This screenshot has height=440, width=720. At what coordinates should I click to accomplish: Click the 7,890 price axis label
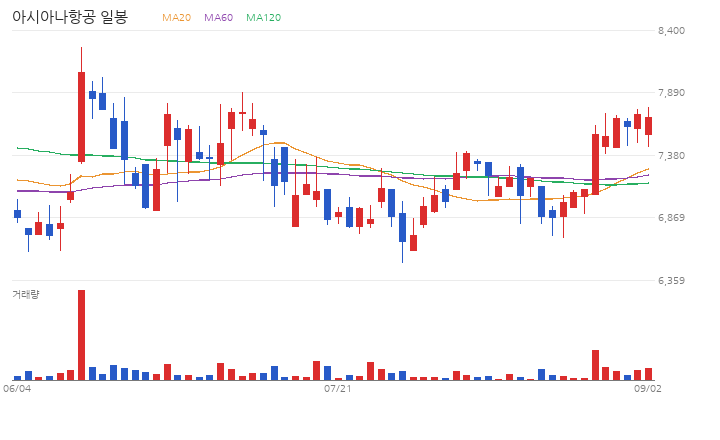point(671,93)
